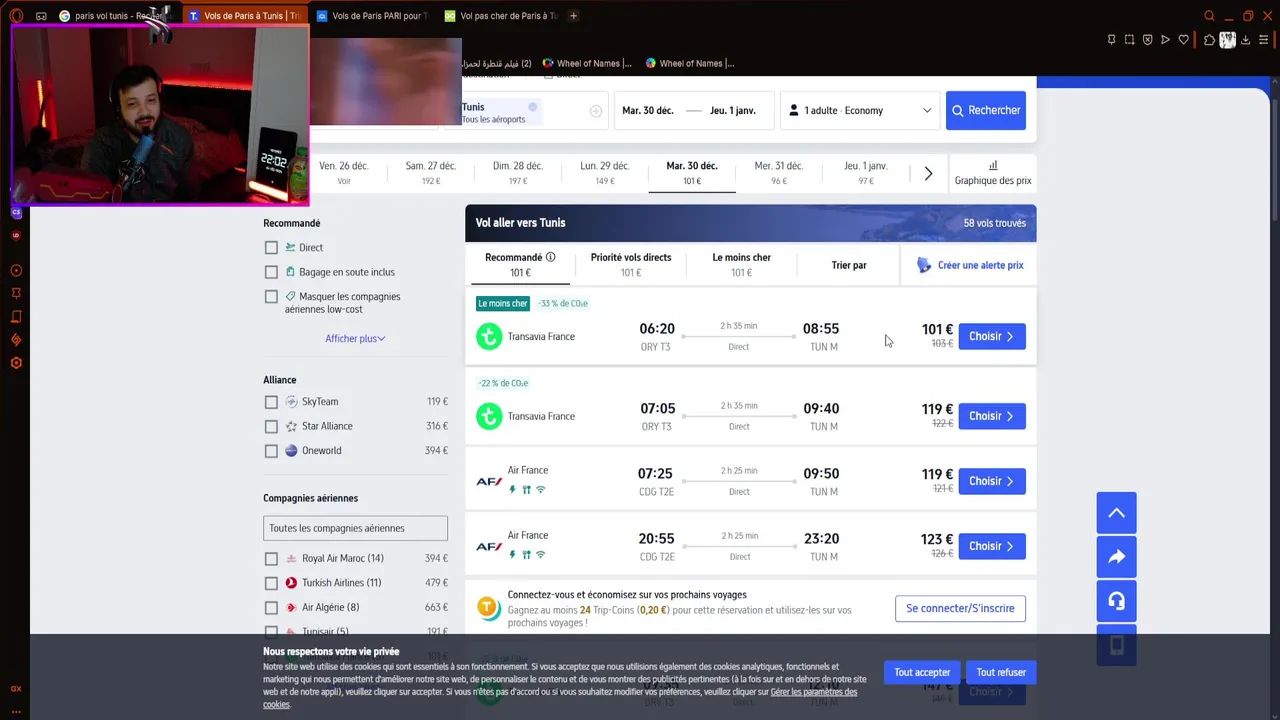Click the plus icon beside Tunis field
Viewport: 1280px width, 720px height.
tap(596, 111)
